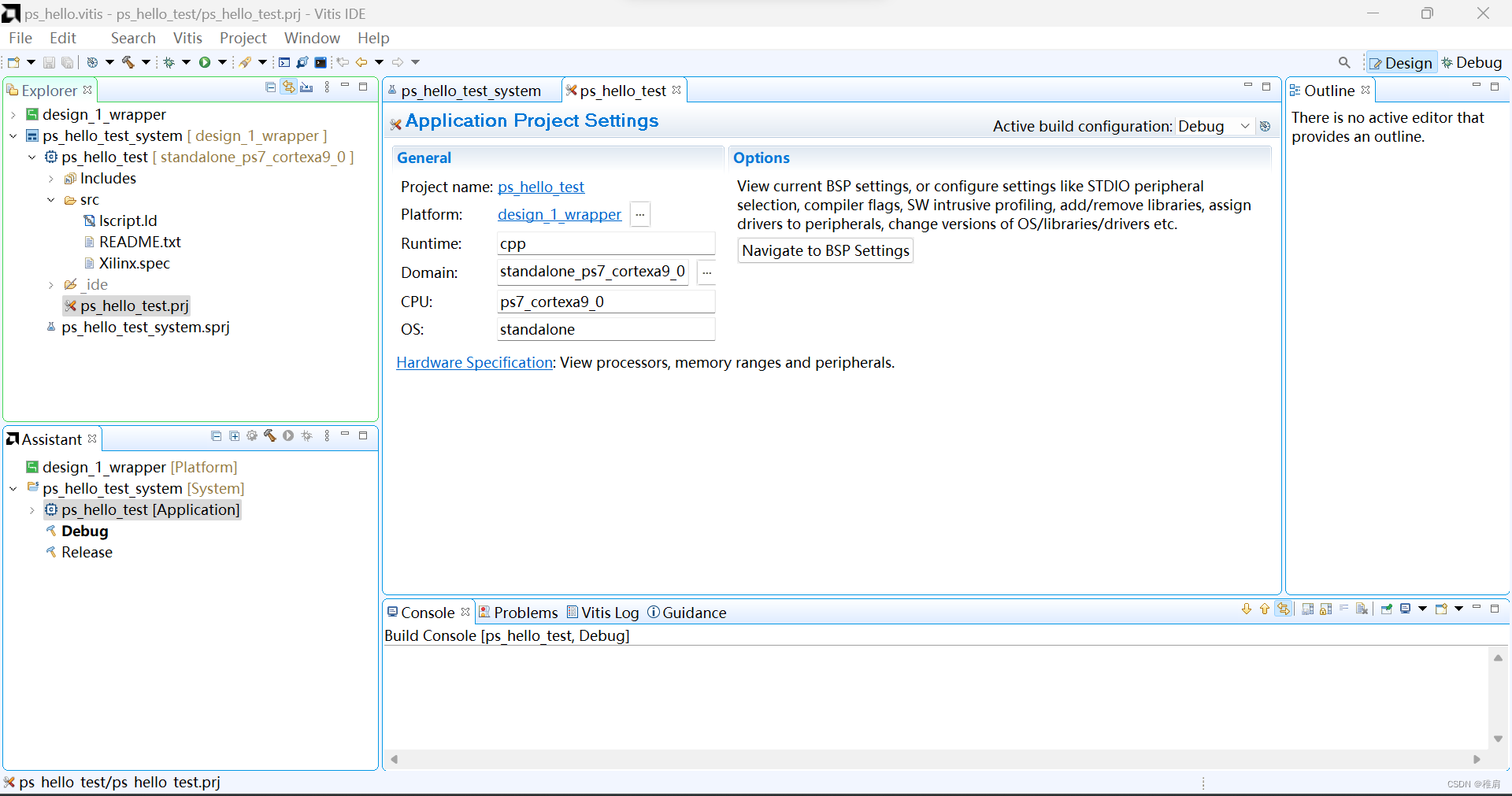Toggle Link with Editor in Explorer
This screenshot has height=796, width=1512.
coord(289,87)
